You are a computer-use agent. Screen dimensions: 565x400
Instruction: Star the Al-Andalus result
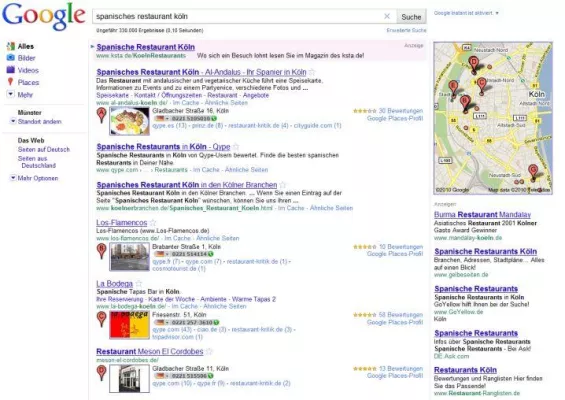(312, 72)
